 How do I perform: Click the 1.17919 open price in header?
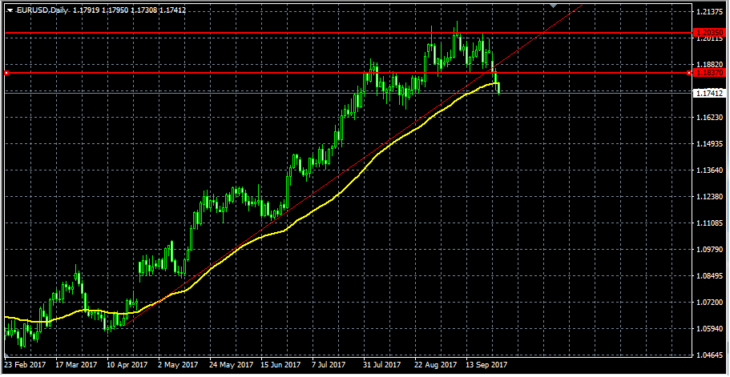point(87,10)
